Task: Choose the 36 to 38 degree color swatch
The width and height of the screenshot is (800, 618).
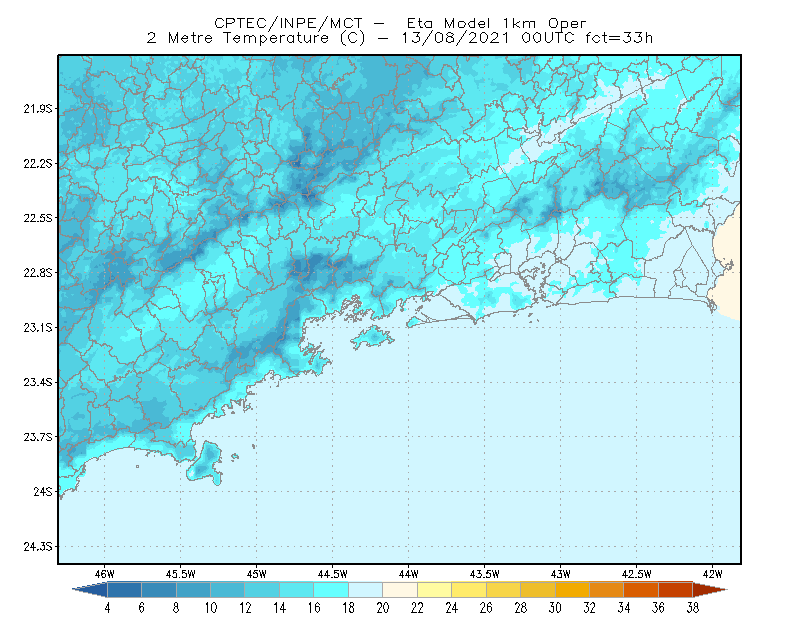Action: pos(676,590)
